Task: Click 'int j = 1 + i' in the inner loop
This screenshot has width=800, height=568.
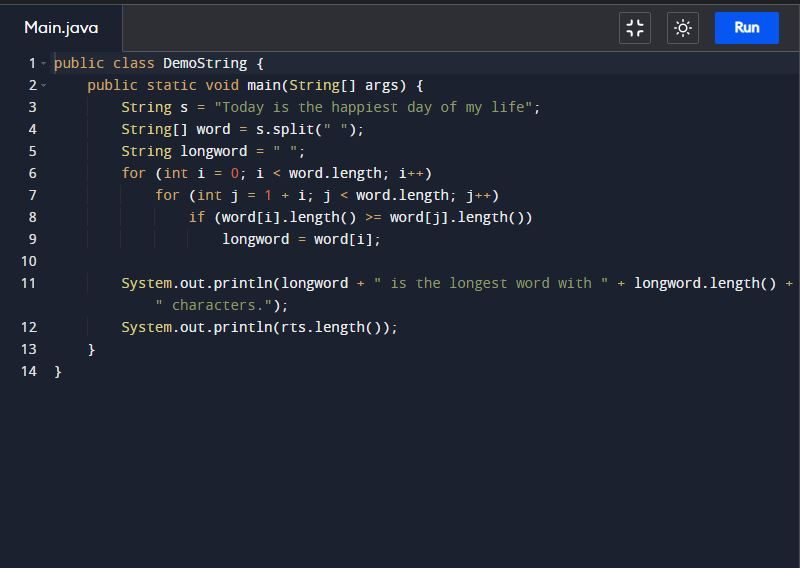Action: 252,195
